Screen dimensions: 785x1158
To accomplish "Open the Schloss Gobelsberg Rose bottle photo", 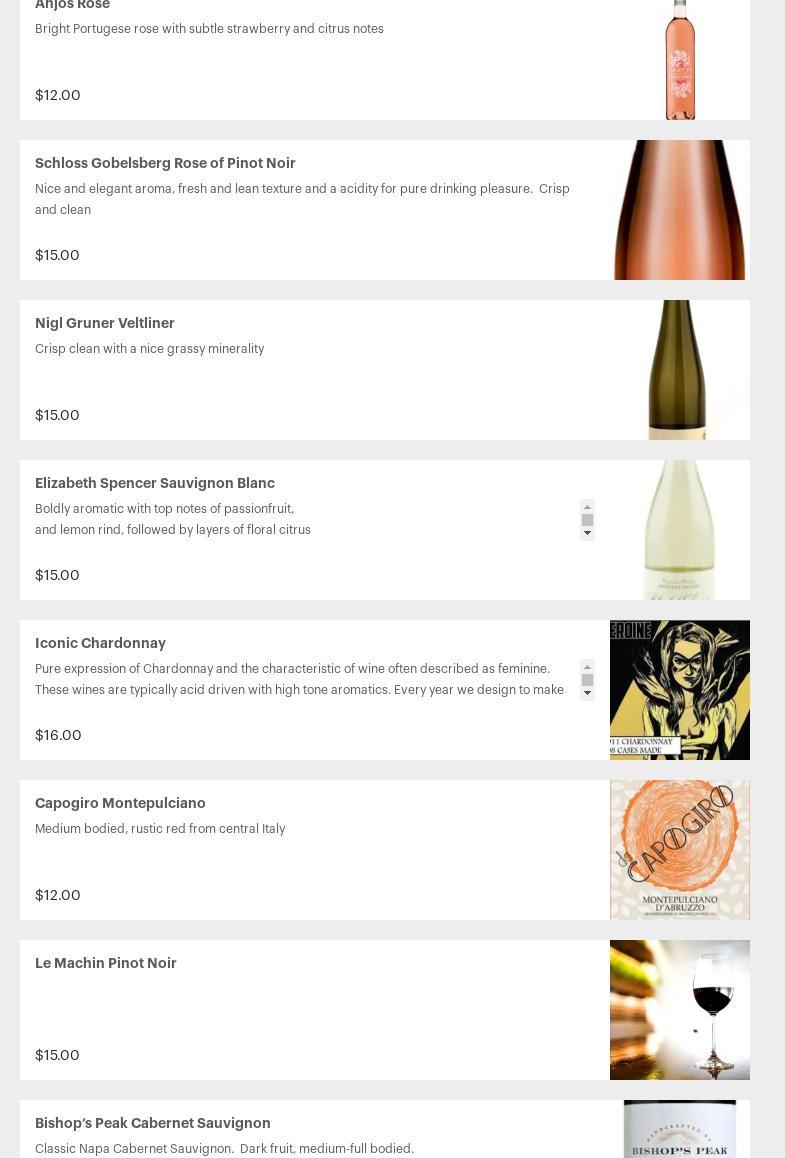I will (x=680, y=210).
